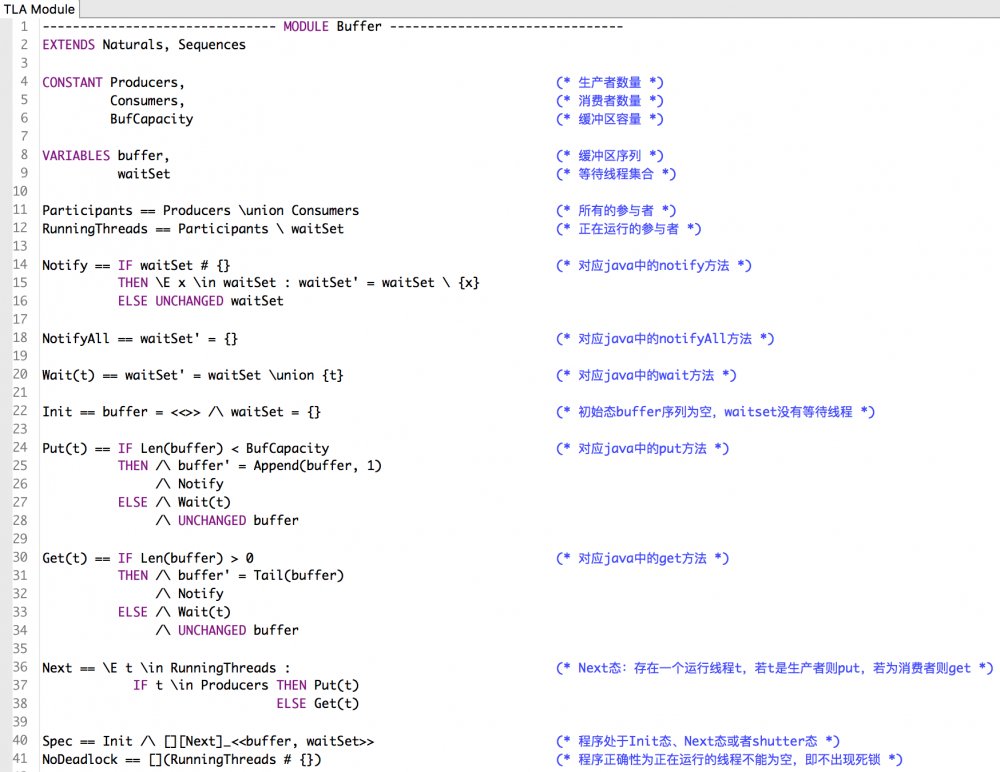Click the wait方法 comment
Image resolution: width=1000 pixels, height=772 pixels.
646,375
